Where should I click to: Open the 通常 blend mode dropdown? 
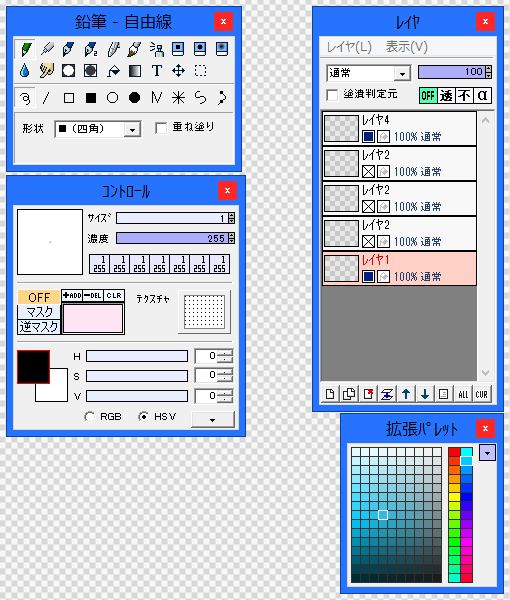pos(402,73)
